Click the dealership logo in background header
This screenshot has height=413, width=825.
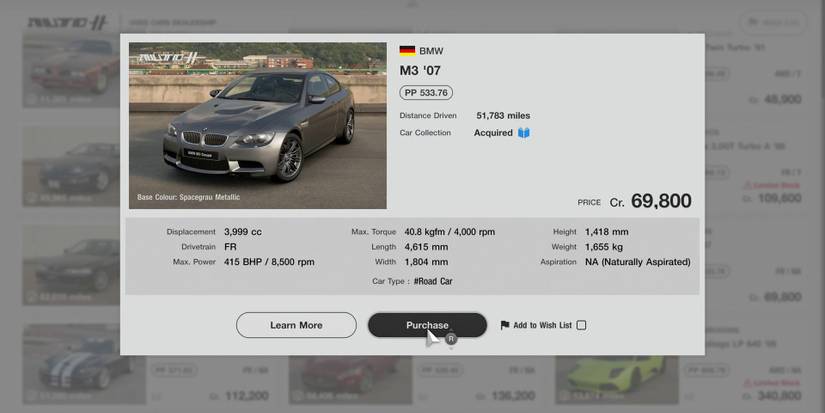click(67, 23)
